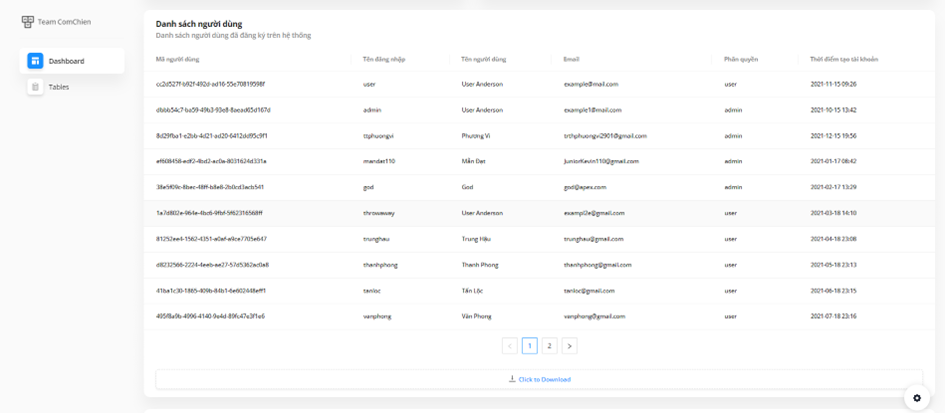The height and width of the screenshot is (413, 945).
Task: Click email tanloc@gmail.com
Action: [588, 291]
